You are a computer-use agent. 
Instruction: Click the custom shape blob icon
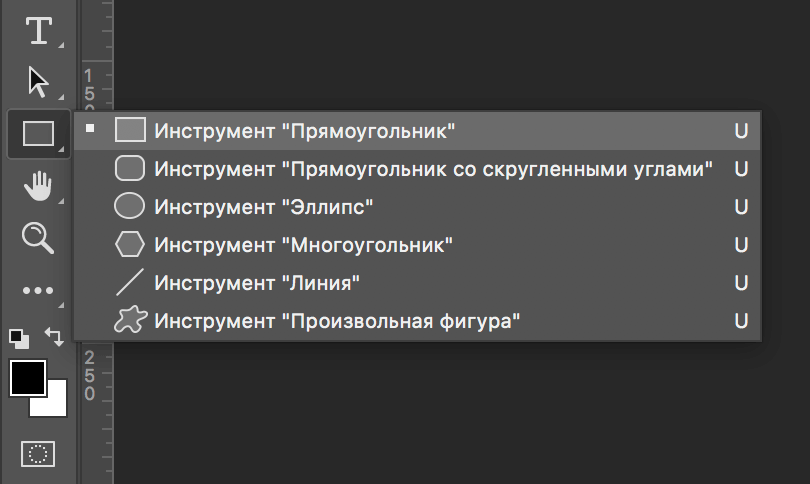tap(130, 321)
